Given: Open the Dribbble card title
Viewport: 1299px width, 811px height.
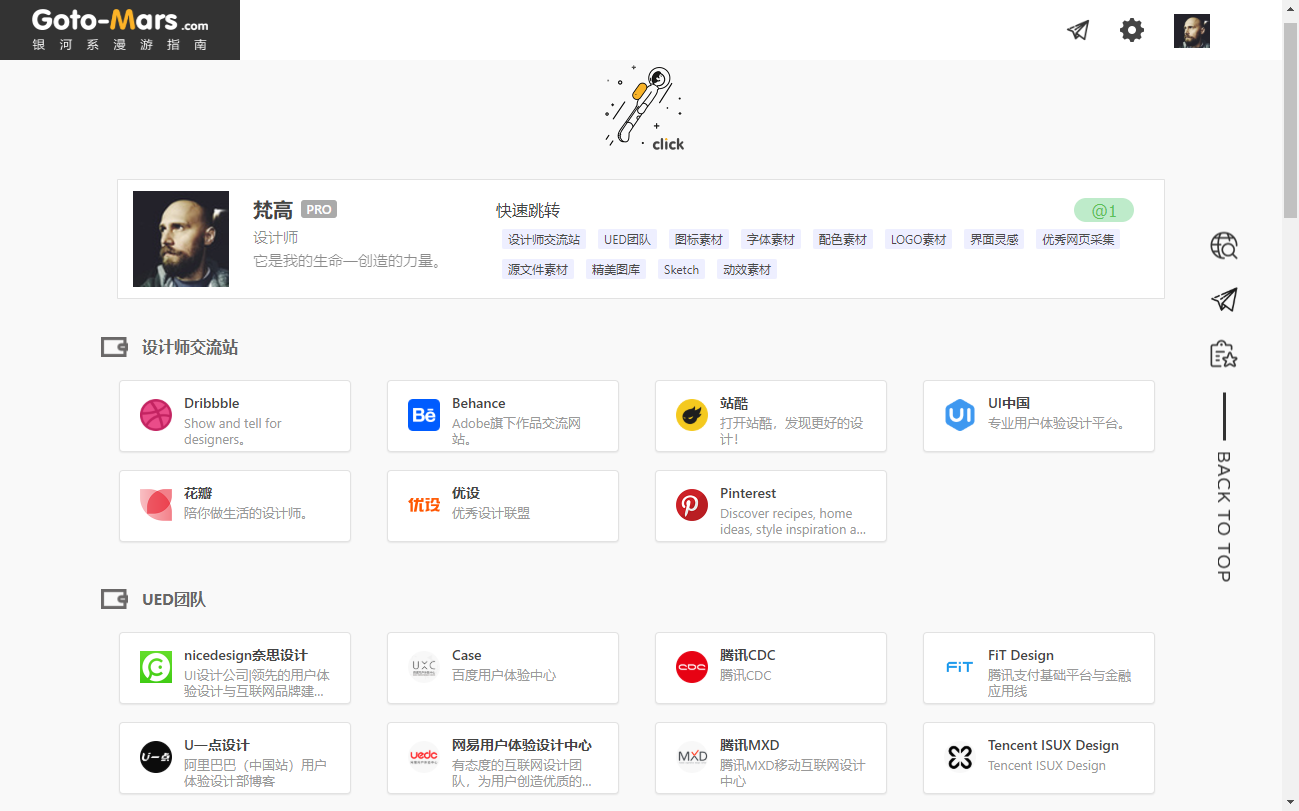Looking at the screenshot, I should (212, 403).
